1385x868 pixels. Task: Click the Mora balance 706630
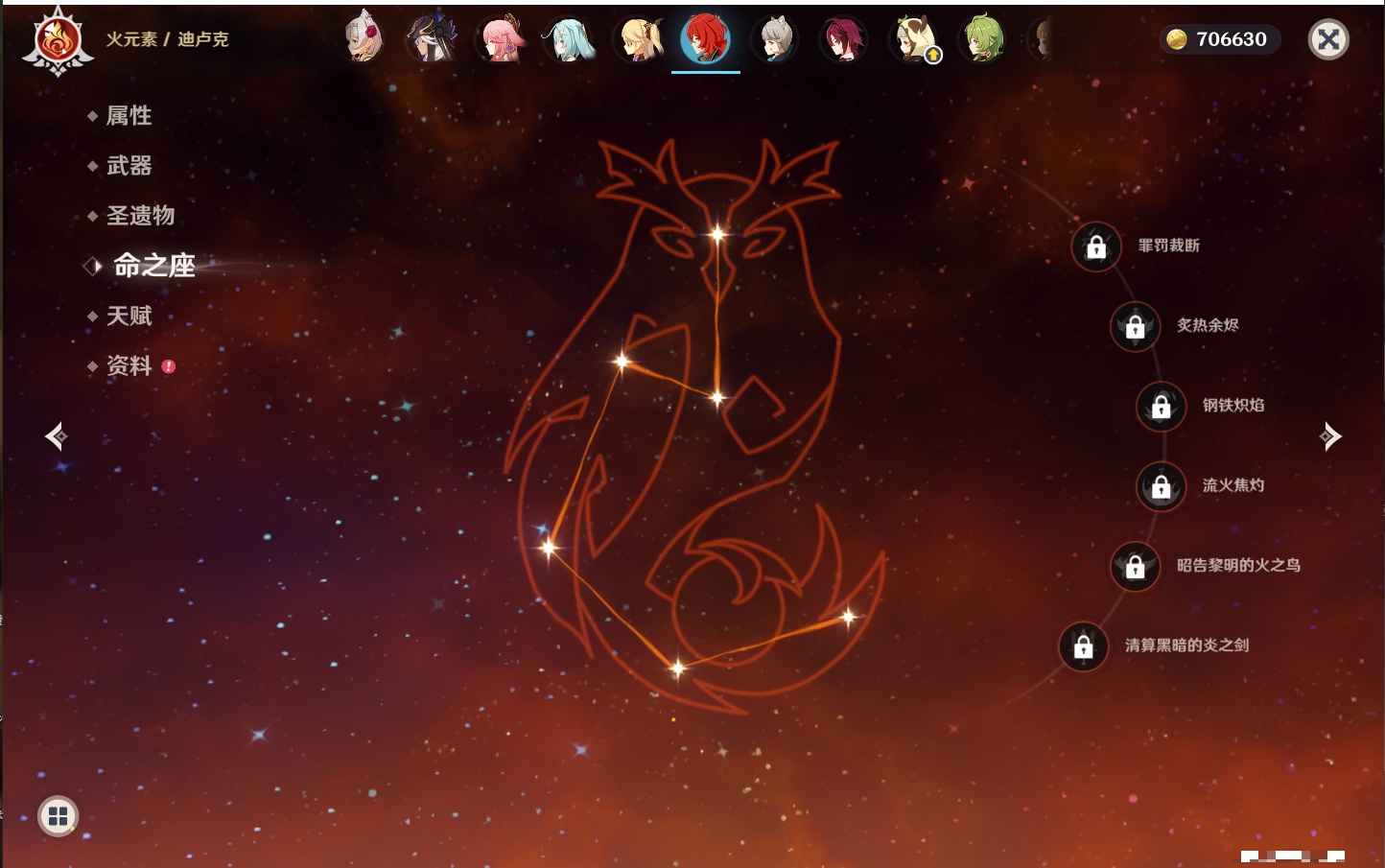pos(1219,39)
